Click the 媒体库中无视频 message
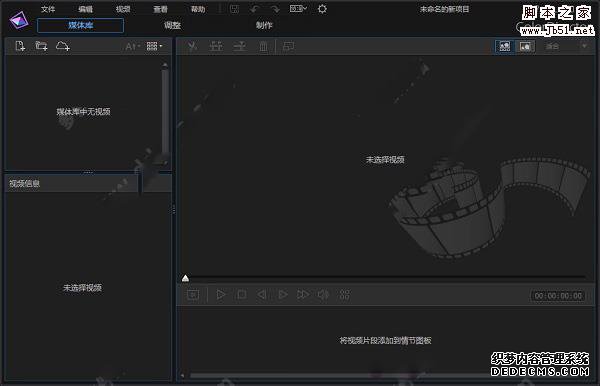This screenshot has width=600, height=386. pyautogui.click(x=83, y=112)
